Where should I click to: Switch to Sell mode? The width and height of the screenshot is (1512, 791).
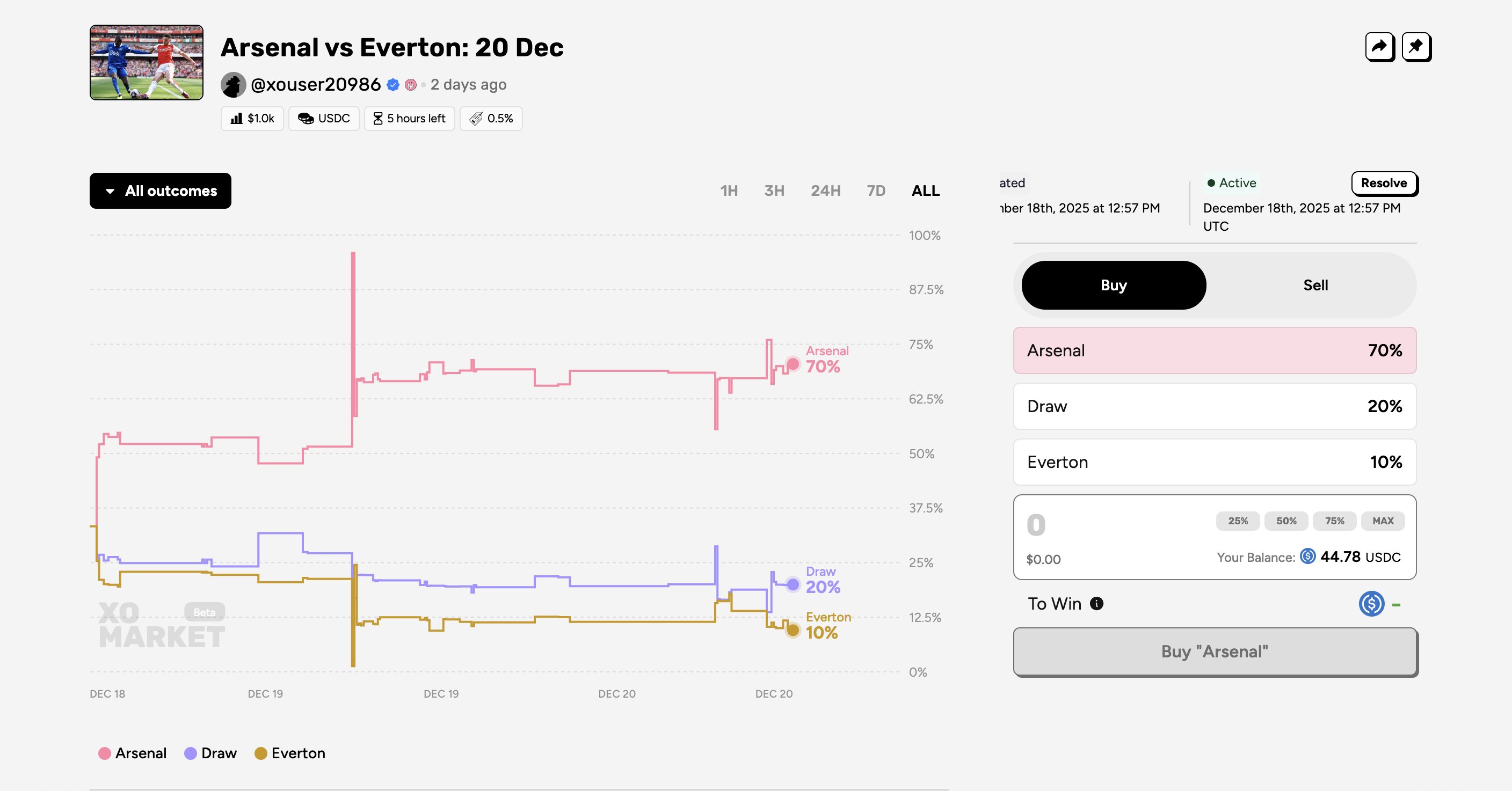pos(1315,285)
